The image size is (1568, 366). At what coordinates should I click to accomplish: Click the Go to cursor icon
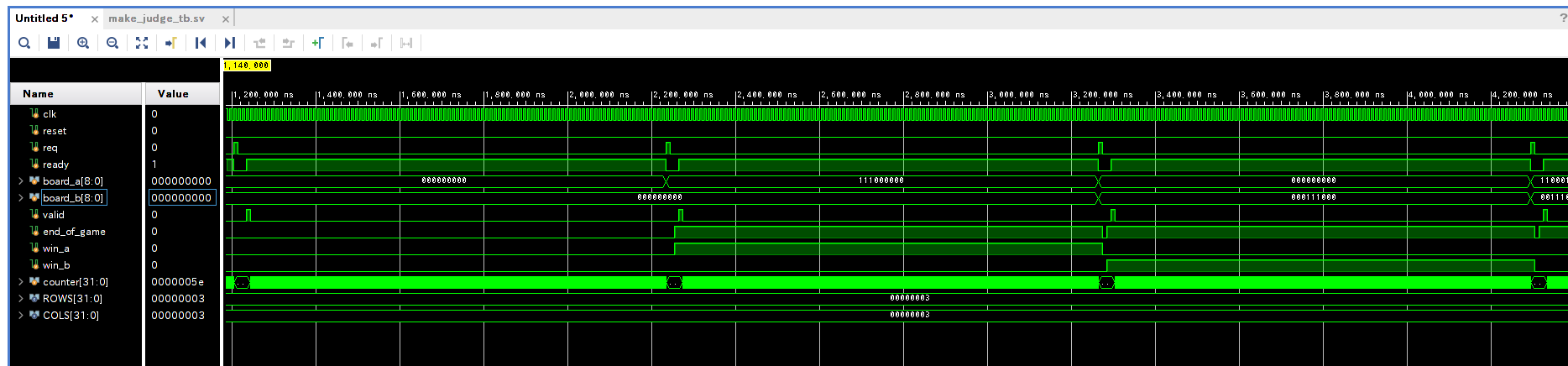coord(171,43)
